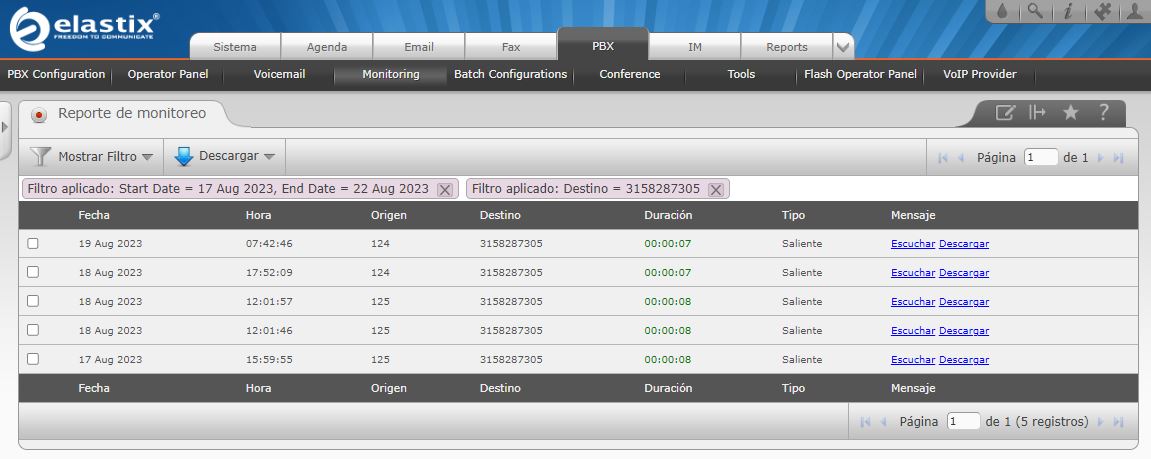The height and width of the screenshot is (459, 1151).
Task: Click the sticky note edit icon
Action: point(1005,113)
